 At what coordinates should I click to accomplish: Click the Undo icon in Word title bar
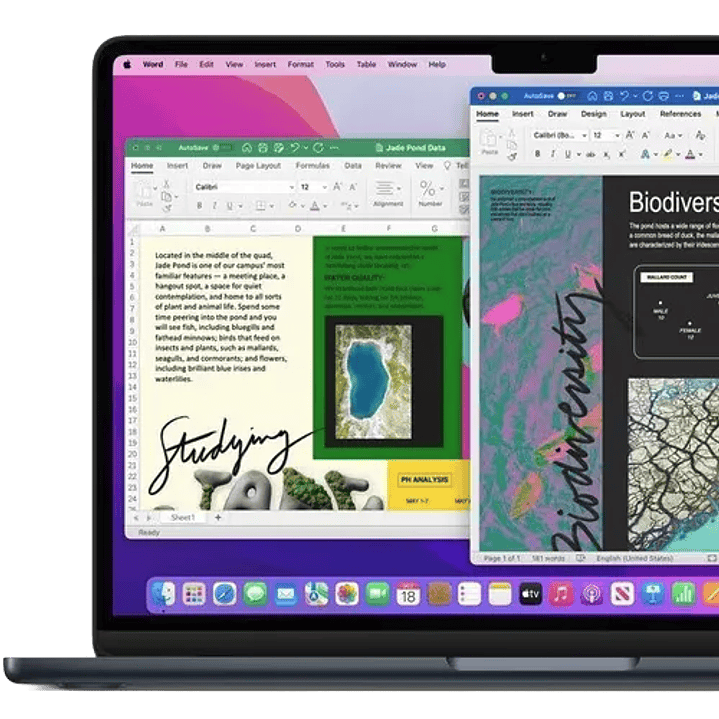pyautogui.click(x=624, y=96)
